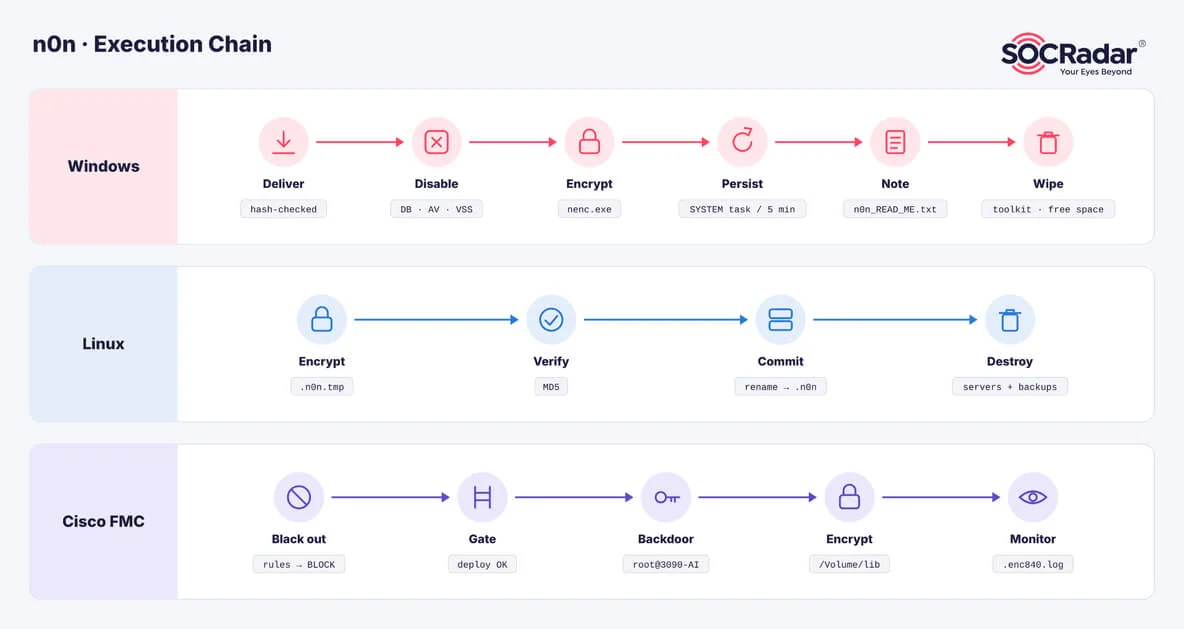
Task: Click the Note document icon
Action: [896, 142]
